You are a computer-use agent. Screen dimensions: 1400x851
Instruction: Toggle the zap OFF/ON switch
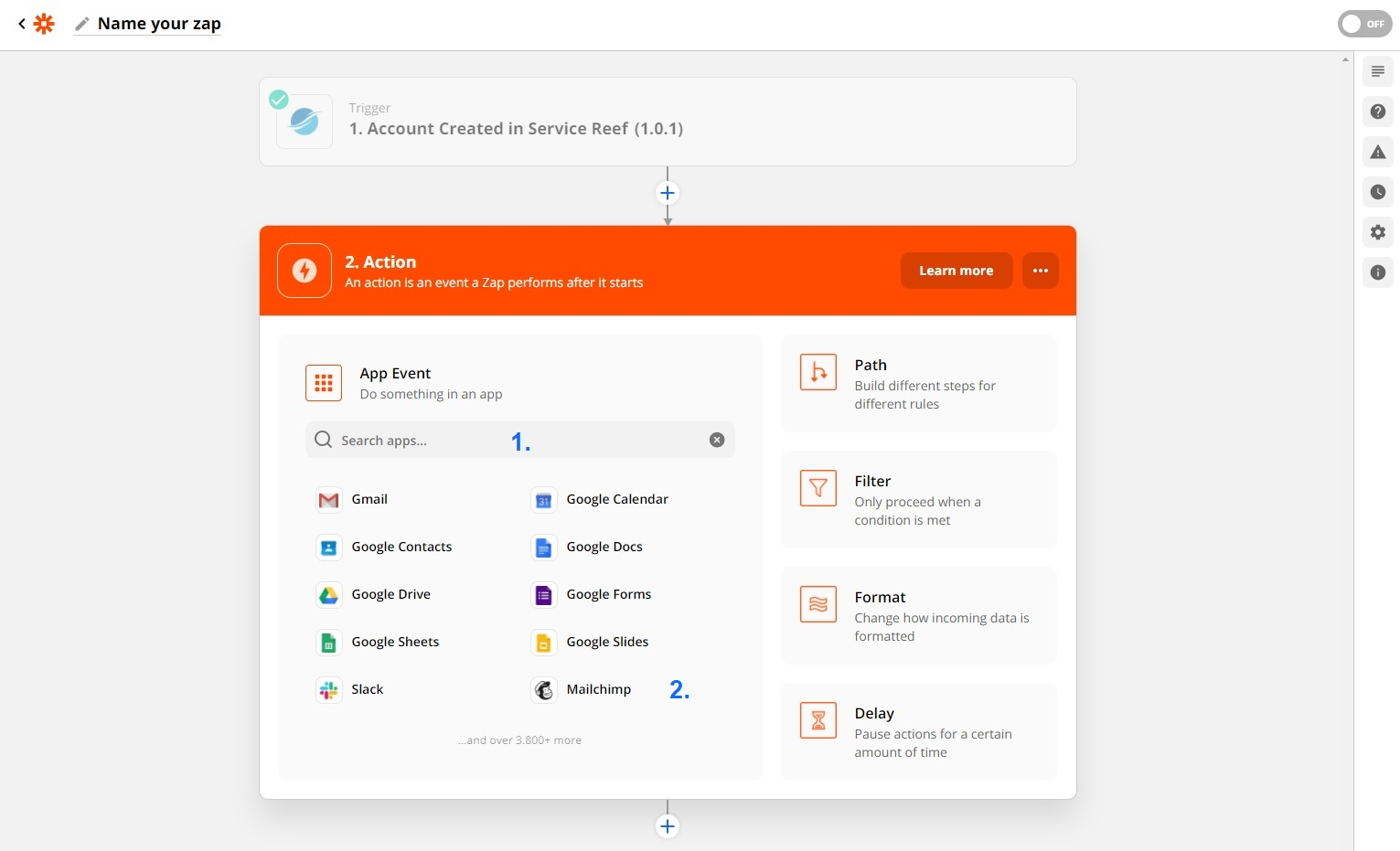click(x=1364, y=24)
